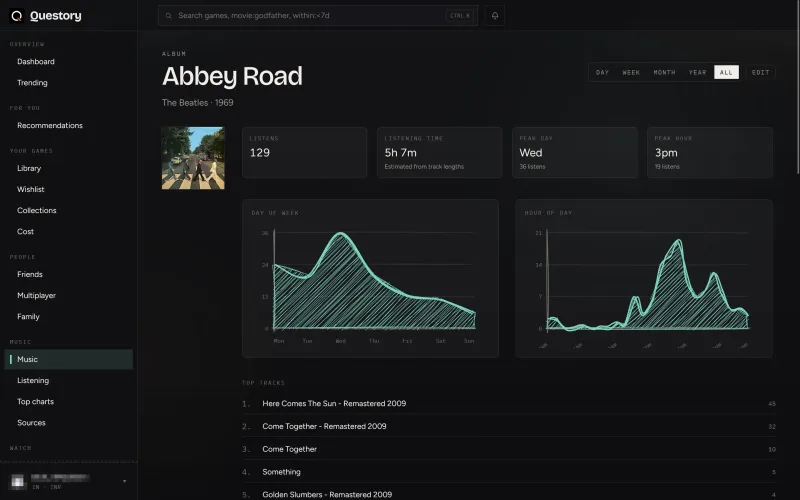Image resolution: width=800 pixels, height=500 pixels.
Task: Focus the search games input field
Action: (x=318, y=16)
